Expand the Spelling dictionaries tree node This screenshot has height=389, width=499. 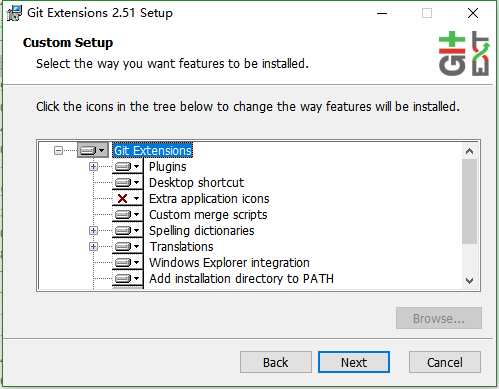tap(93, 230)
